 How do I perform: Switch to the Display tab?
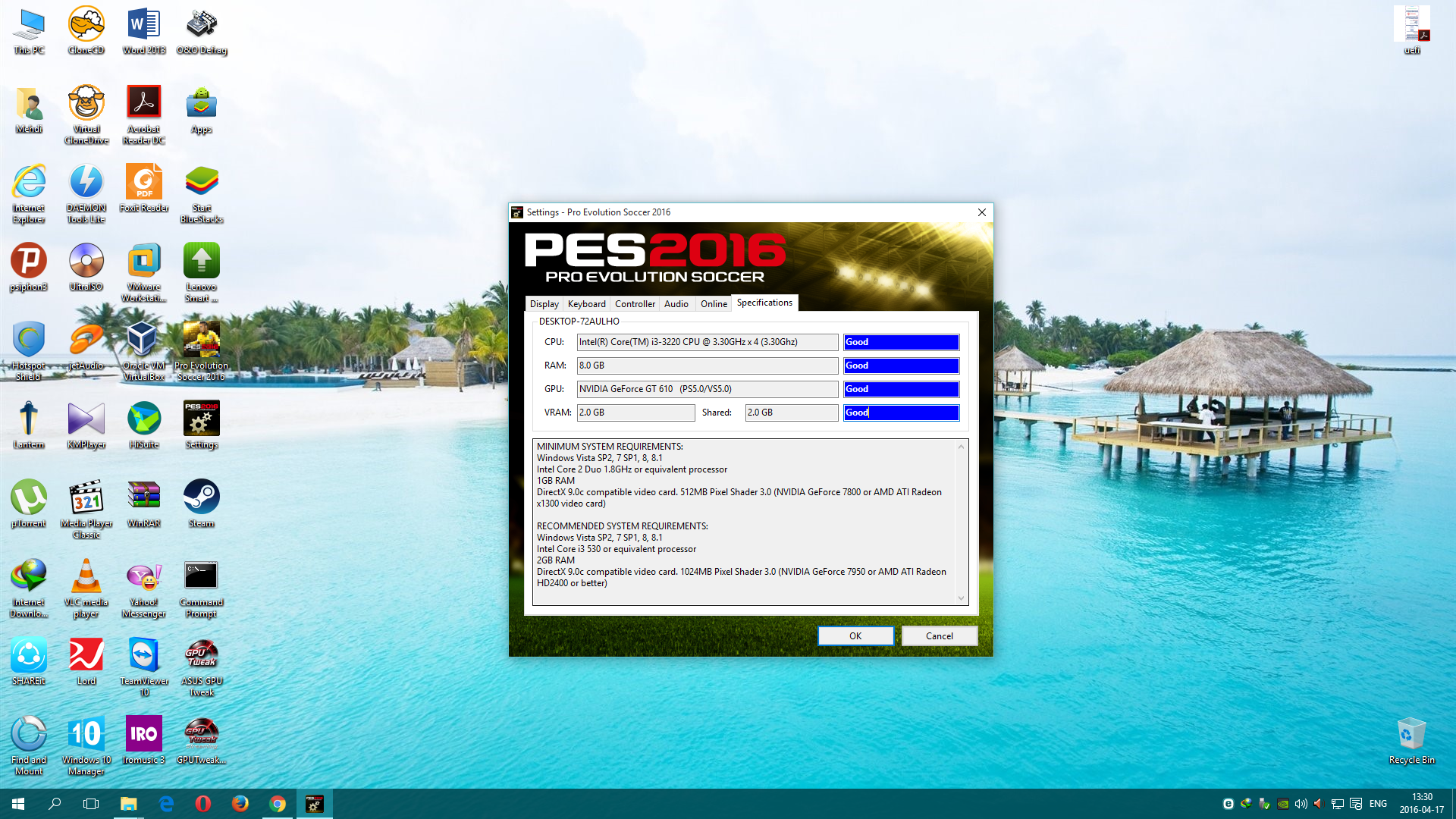(544, 303)
